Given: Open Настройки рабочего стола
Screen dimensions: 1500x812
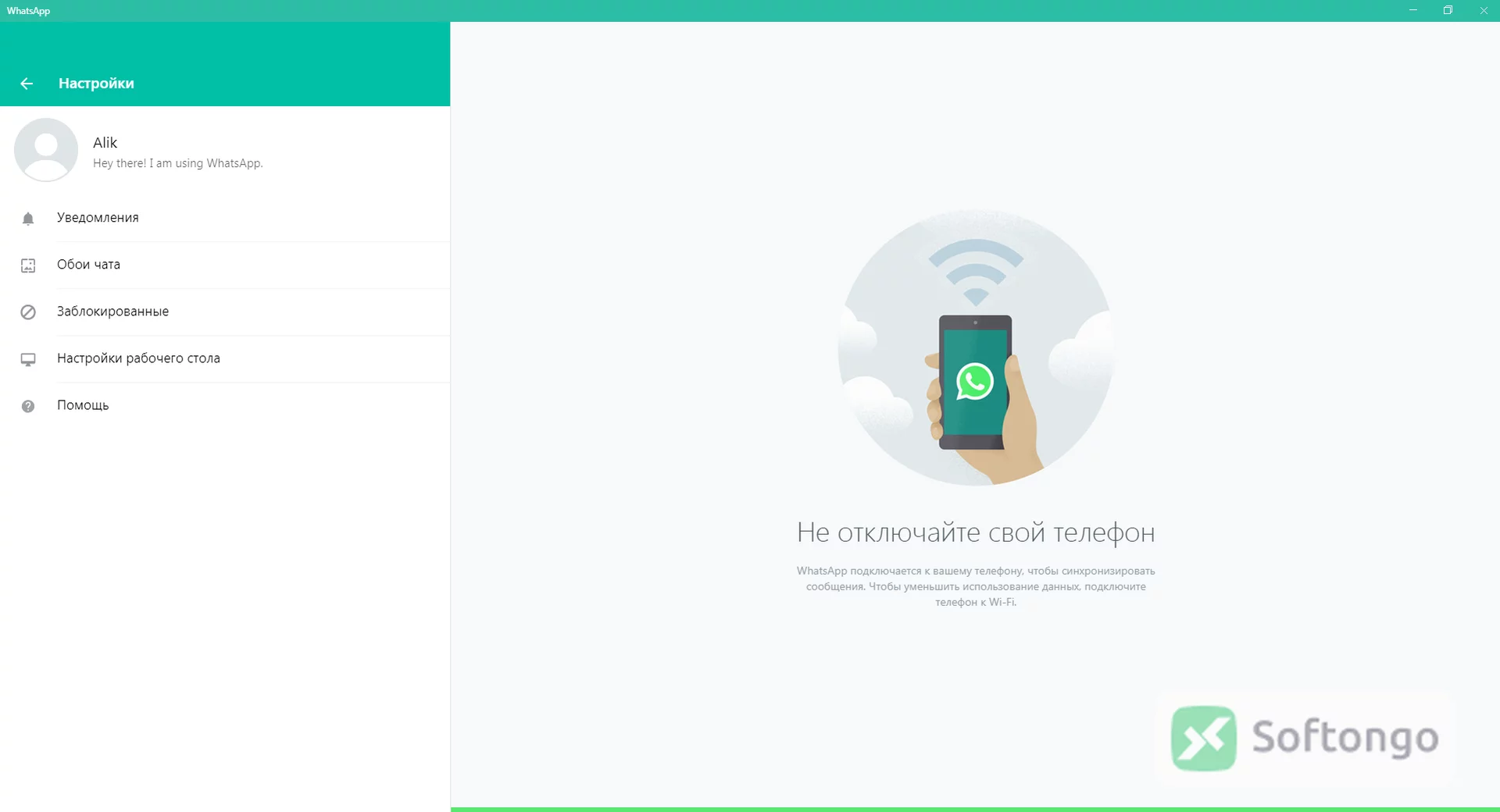Looking at the screenshot, I should click(x=225, y=358).
